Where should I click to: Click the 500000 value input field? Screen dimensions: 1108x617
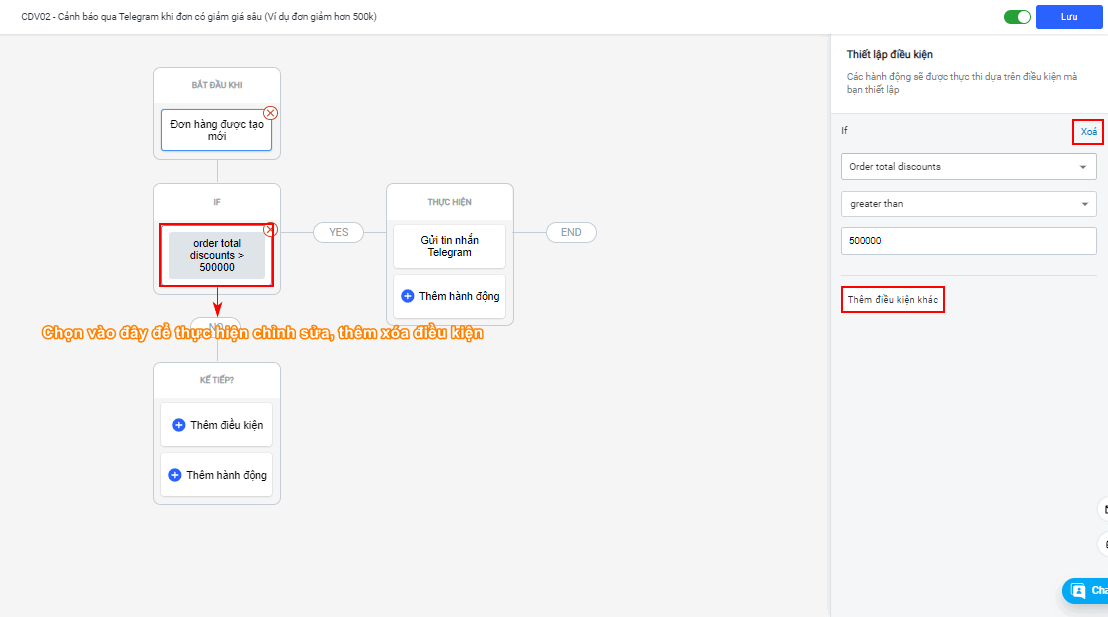pos(968,241)
